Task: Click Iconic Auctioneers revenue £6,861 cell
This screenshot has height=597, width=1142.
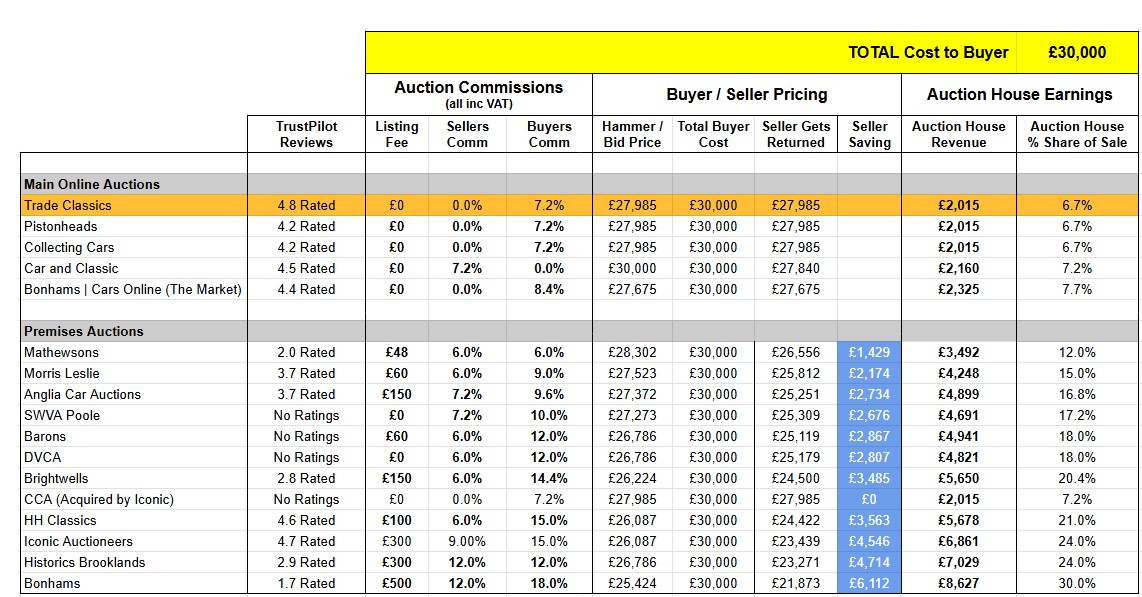Action: coord(958,542)
